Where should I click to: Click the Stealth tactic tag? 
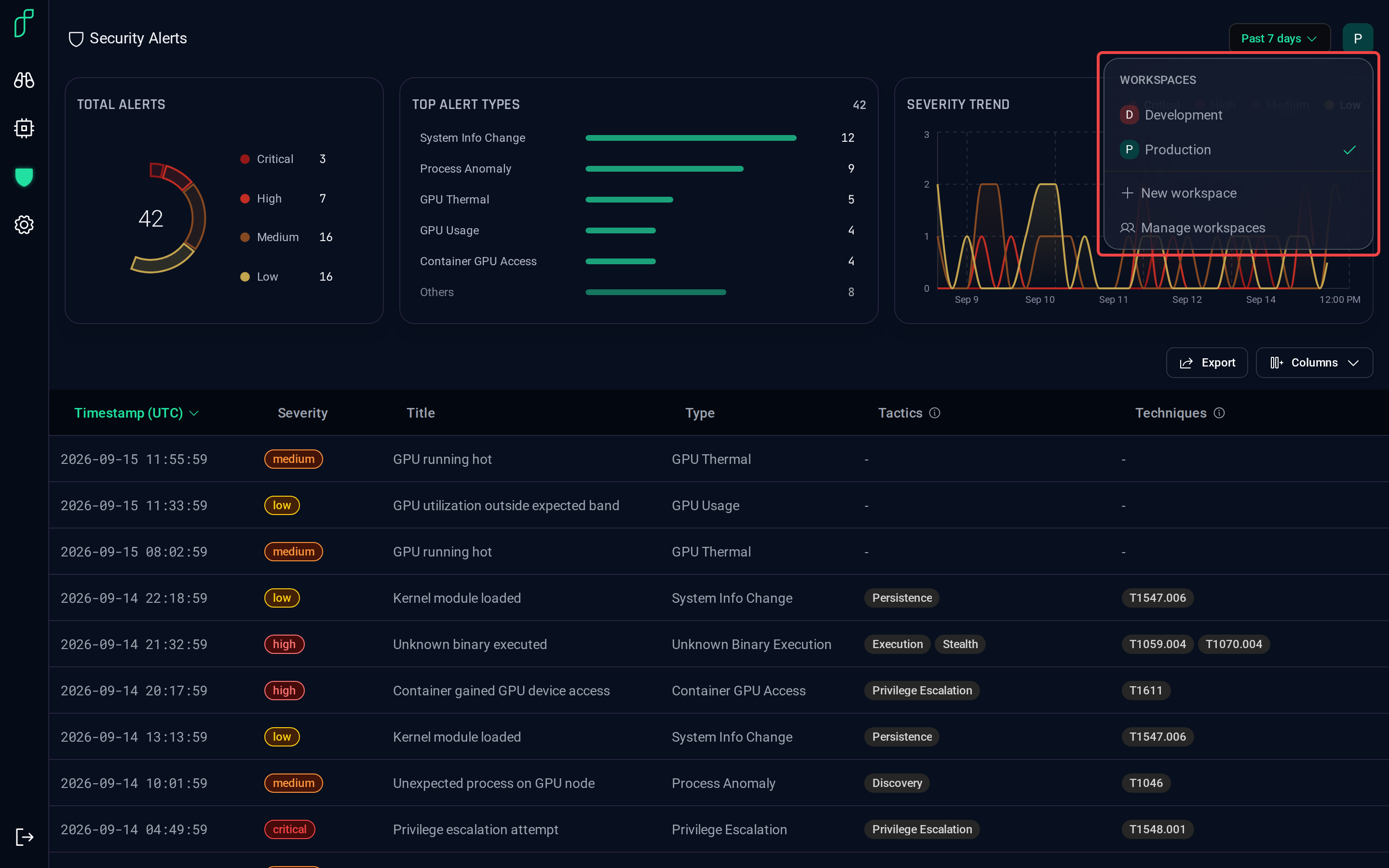(960, 644)
